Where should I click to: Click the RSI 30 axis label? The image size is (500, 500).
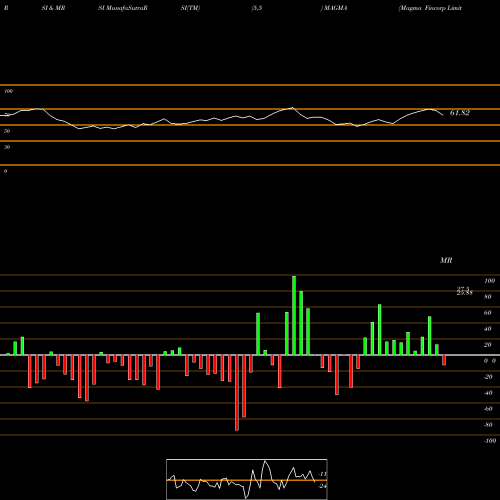point(7,147)
